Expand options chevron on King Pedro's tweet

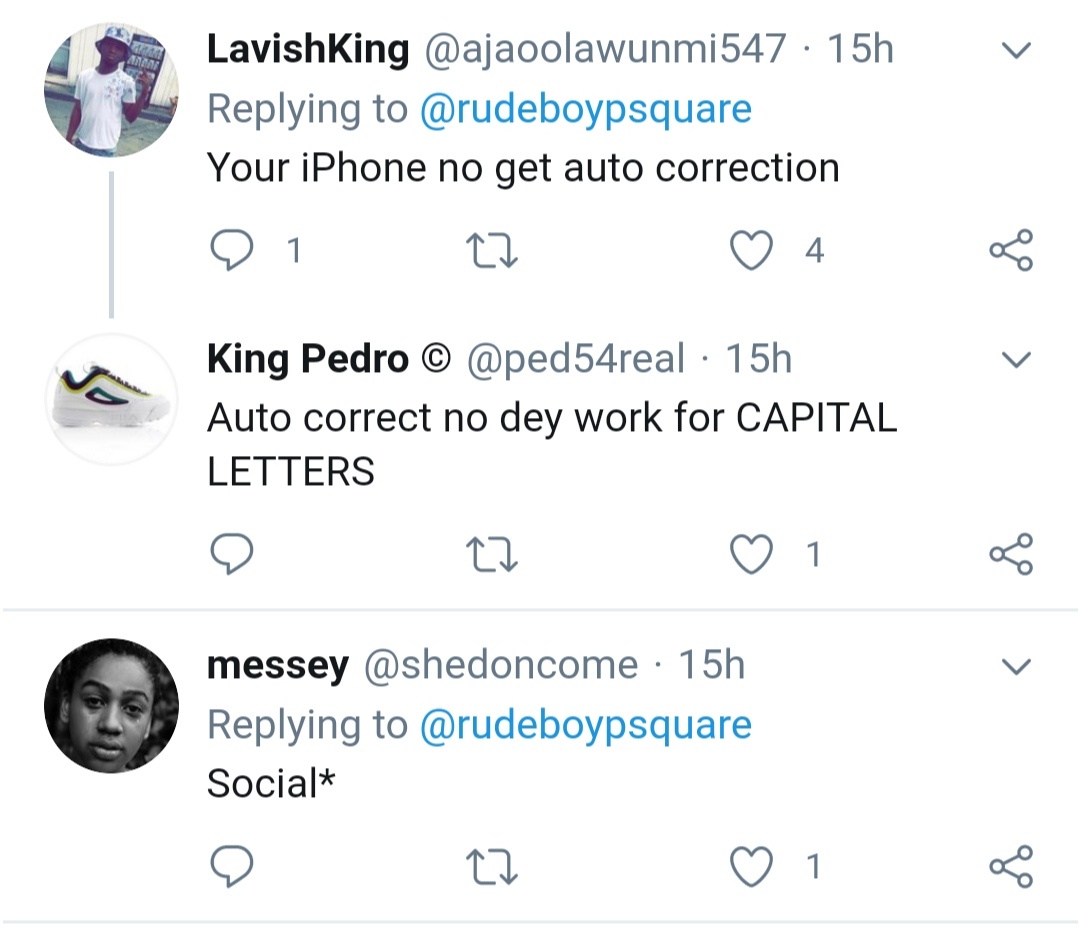(1016, 360)
